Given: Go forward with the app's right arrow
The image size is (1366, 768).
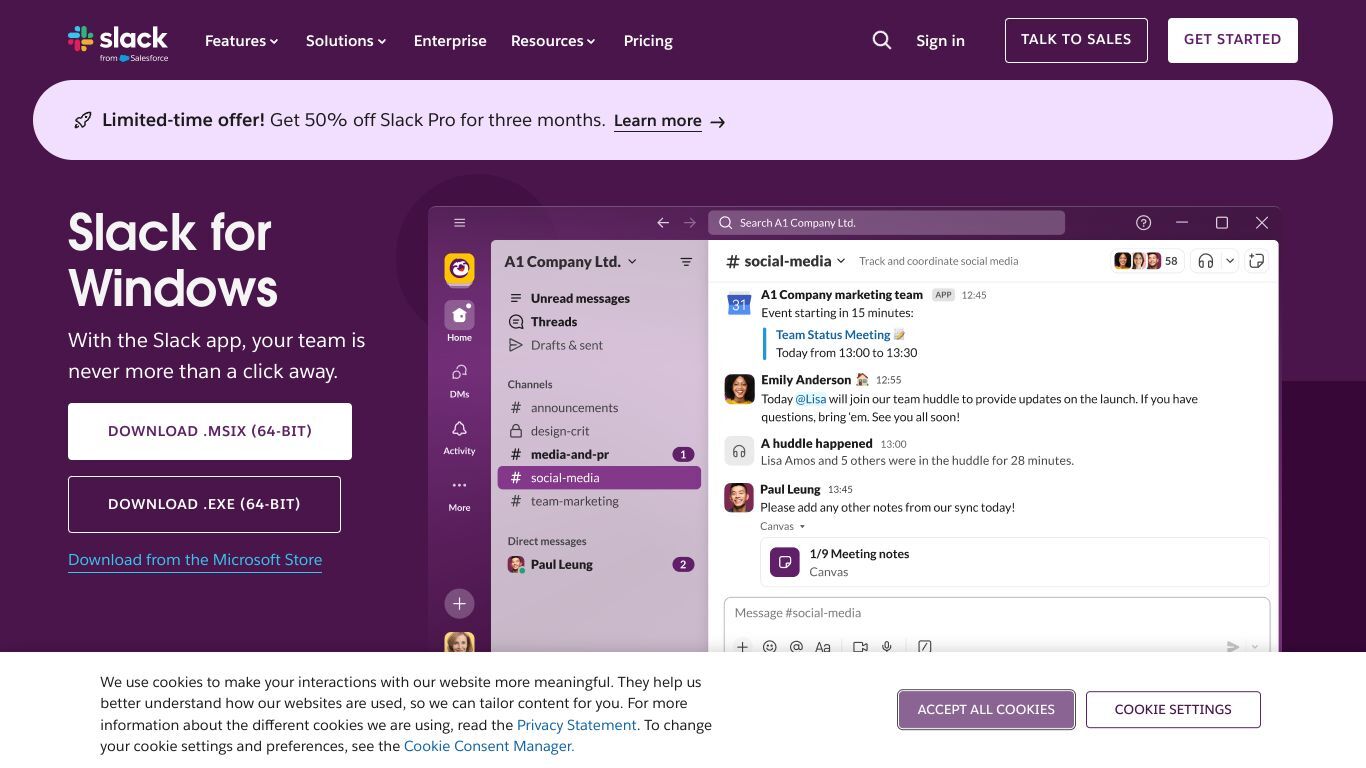Looking at the screenshot, I should tap(690, 223).
